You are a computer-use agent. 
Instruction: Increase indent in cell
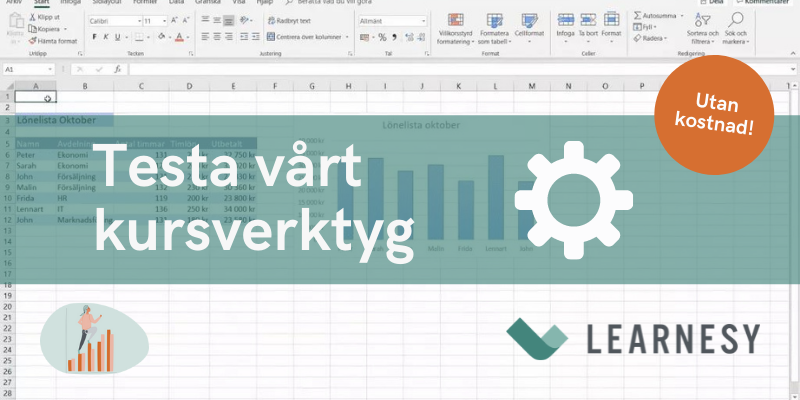pos(256,37)
